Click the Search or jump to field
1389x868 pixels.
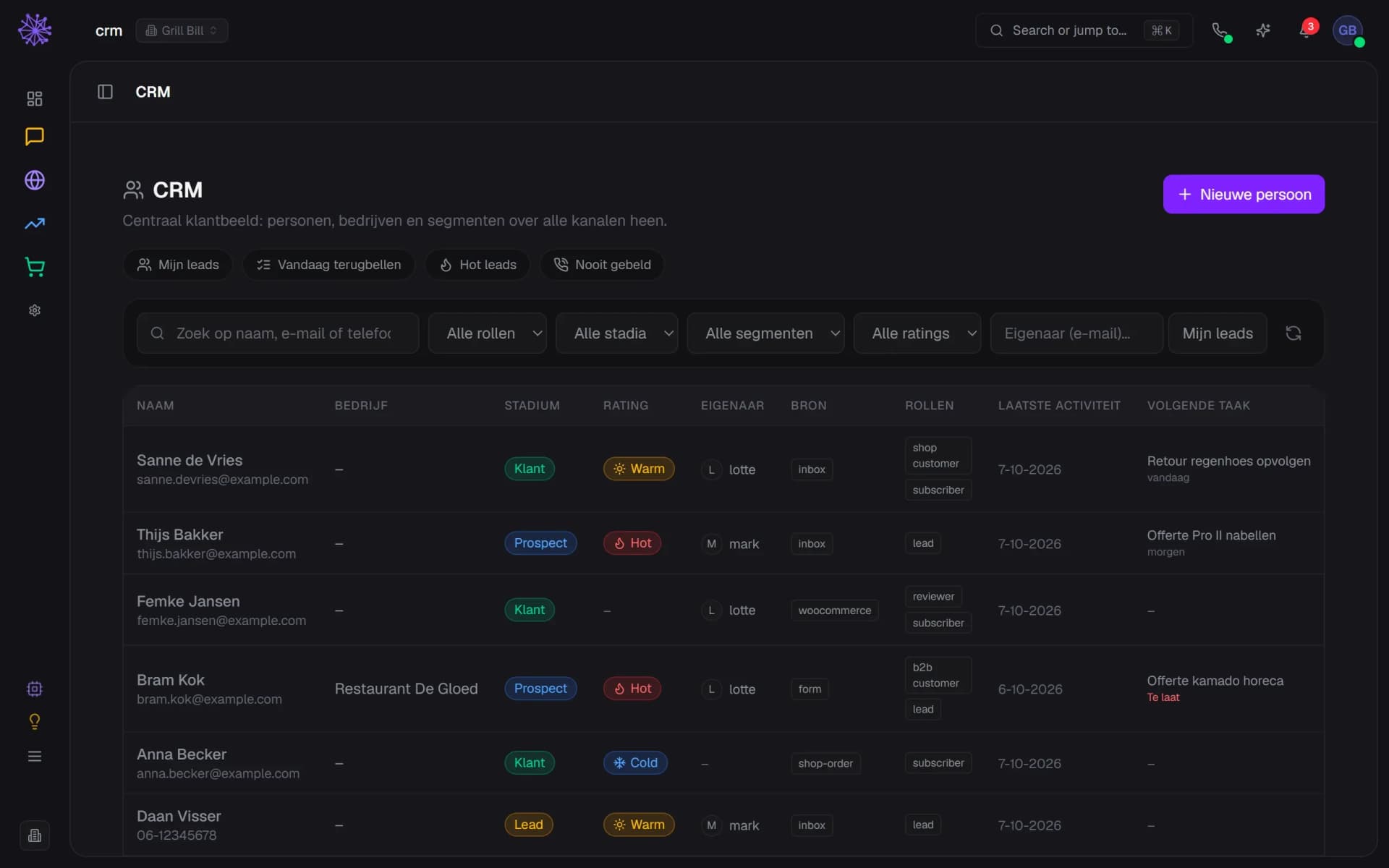click(1084, 30)
